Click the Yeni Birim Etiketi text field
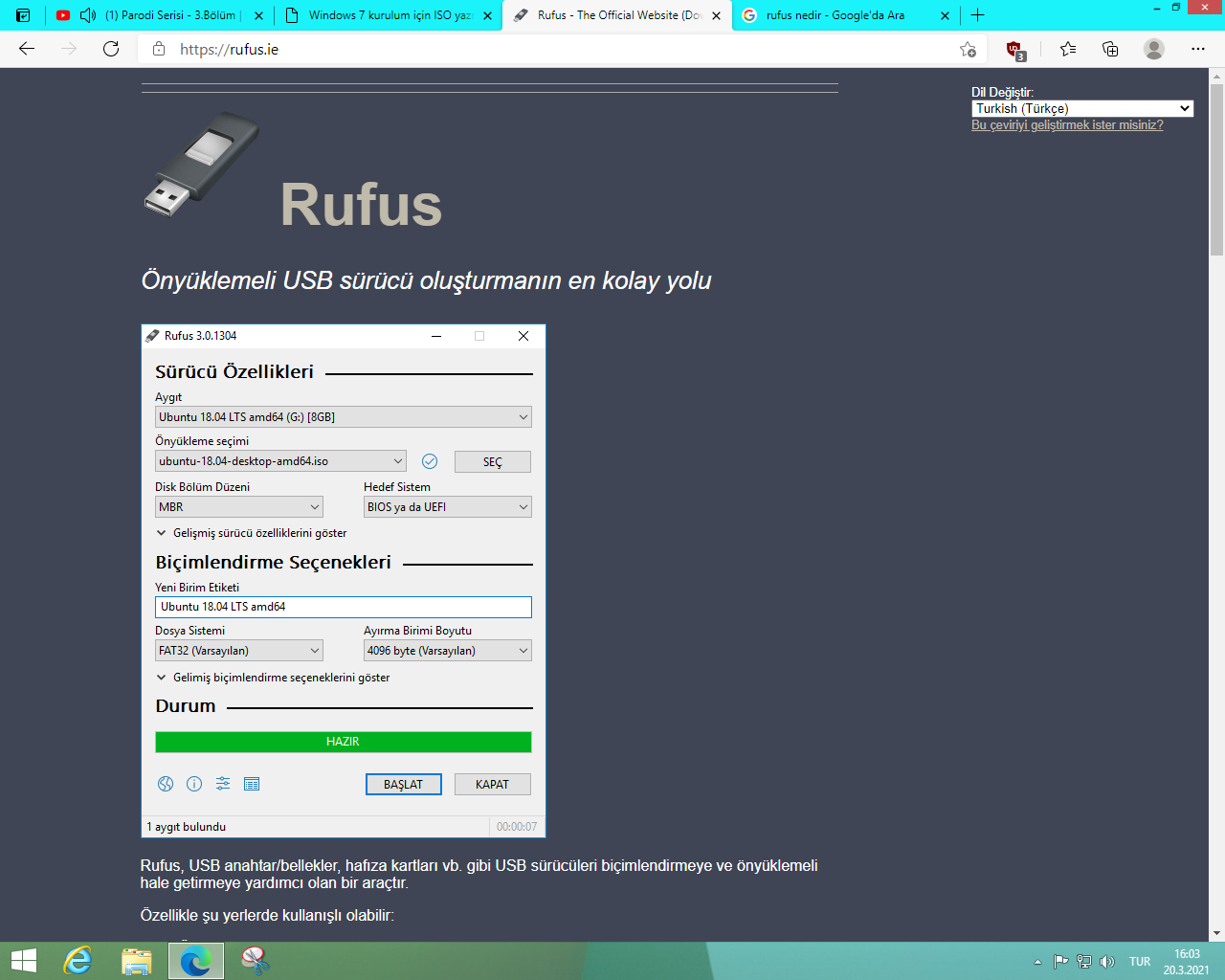The height and width of the screenshot is (980, 1225). 344,607
